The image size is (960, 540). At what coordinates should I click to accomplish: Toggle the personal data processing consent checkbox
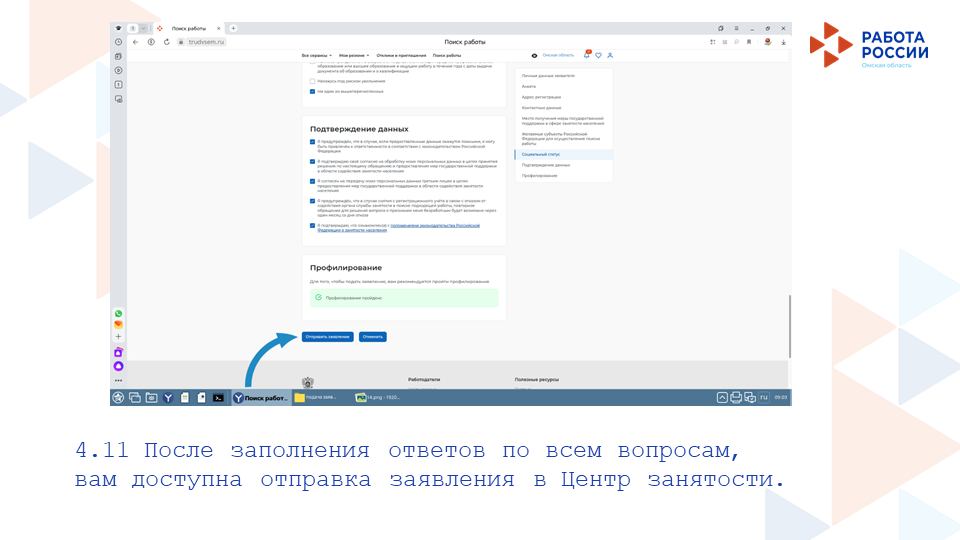[312, 161]
